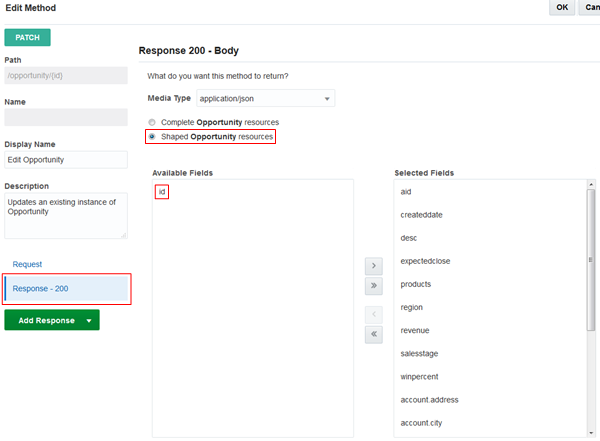Click the Add Response button
Image resolution: width=600 pixels, height=441 pixels.
(x=46, y=320)
